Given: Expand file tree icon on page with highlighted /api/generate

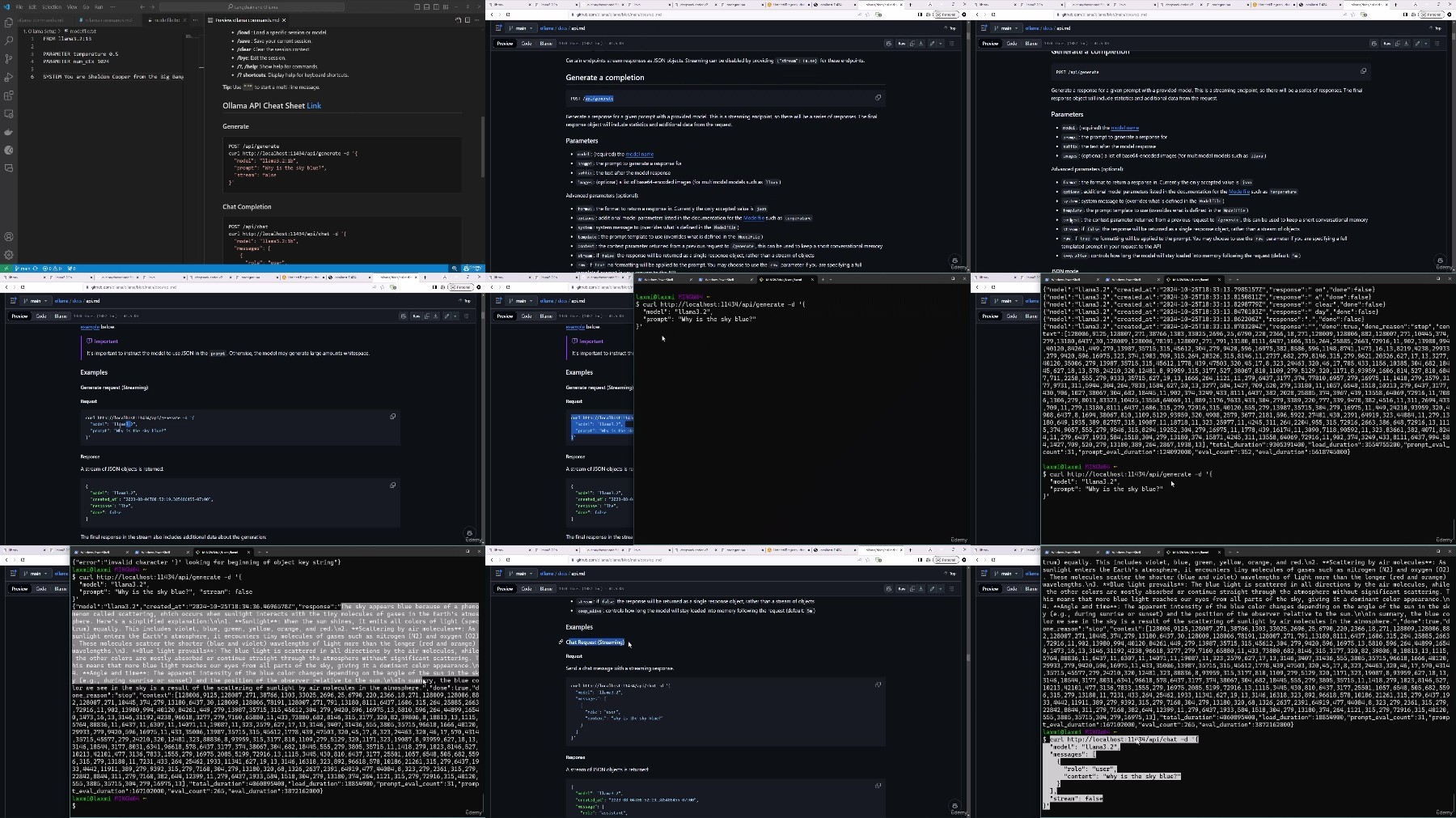Looking at the screenshot, I should 499,28.
